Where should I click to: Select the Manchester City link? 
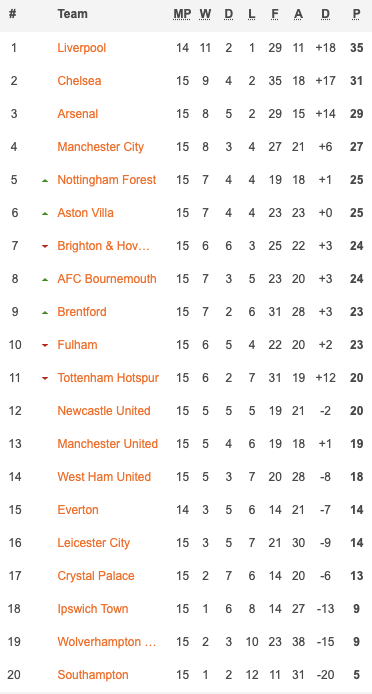pos(101,147)
